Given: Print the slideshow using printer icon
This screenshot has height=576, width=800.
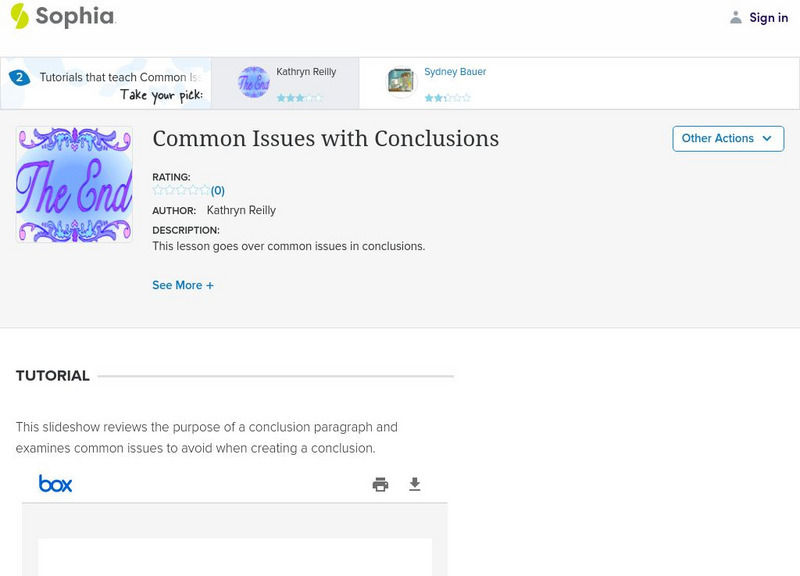Looking at the screenshot, I should pos(380,484).
